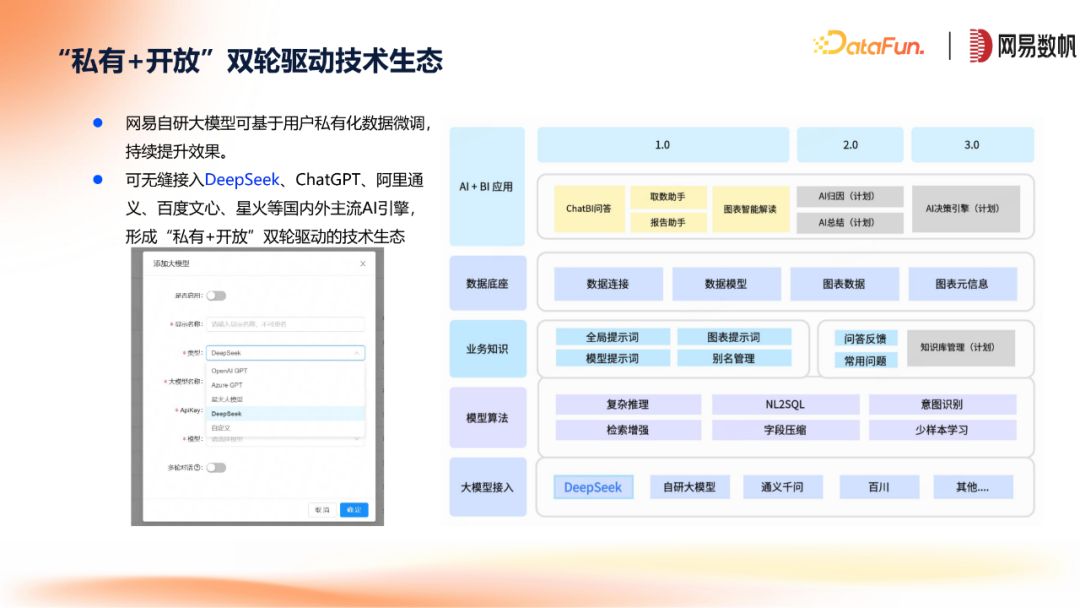Viewport: 1080px width, 608px height.
Task: Click the blue 确定 button
Action: [354, 510]
